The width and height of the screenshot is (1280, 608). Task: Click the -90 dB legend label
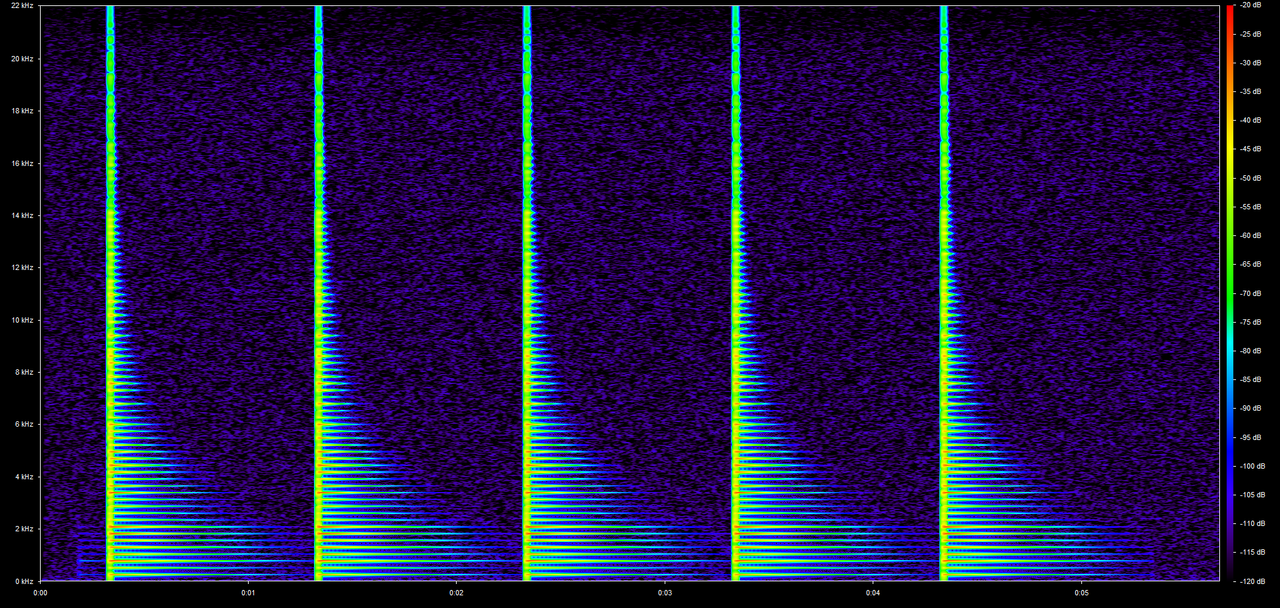[1251, 408]
